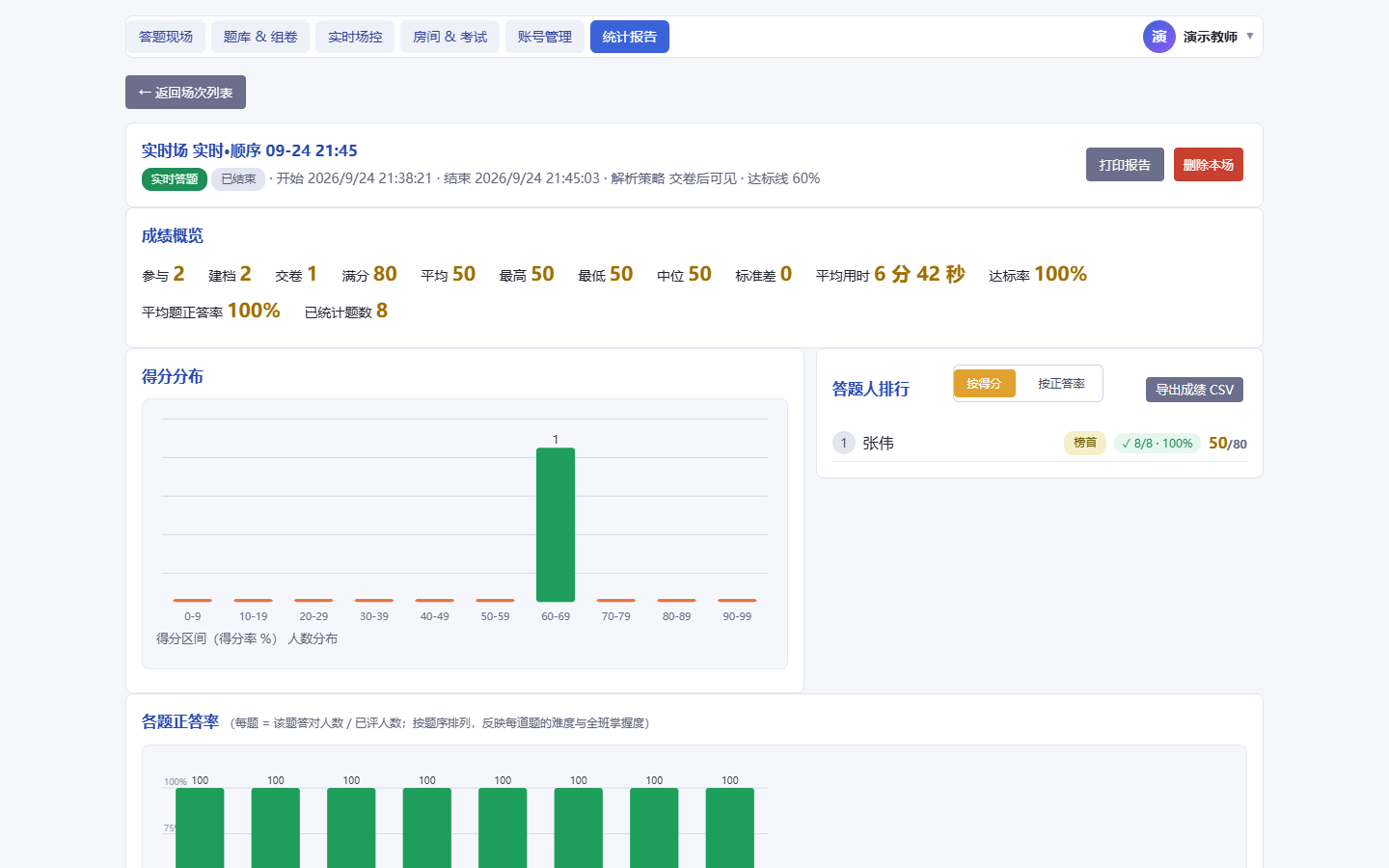This screenshot has height=868, width=1389.
Task: Click the 平均题正答率 100% stat
Action: coord(211,312)
